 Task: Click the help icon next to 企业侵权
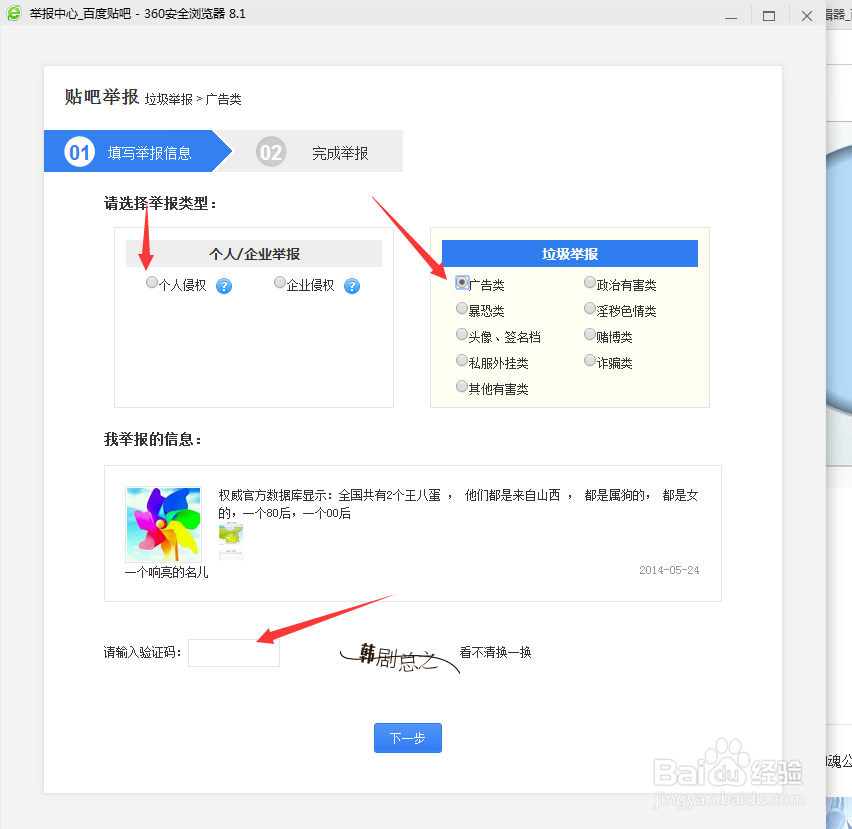(352, 286)
